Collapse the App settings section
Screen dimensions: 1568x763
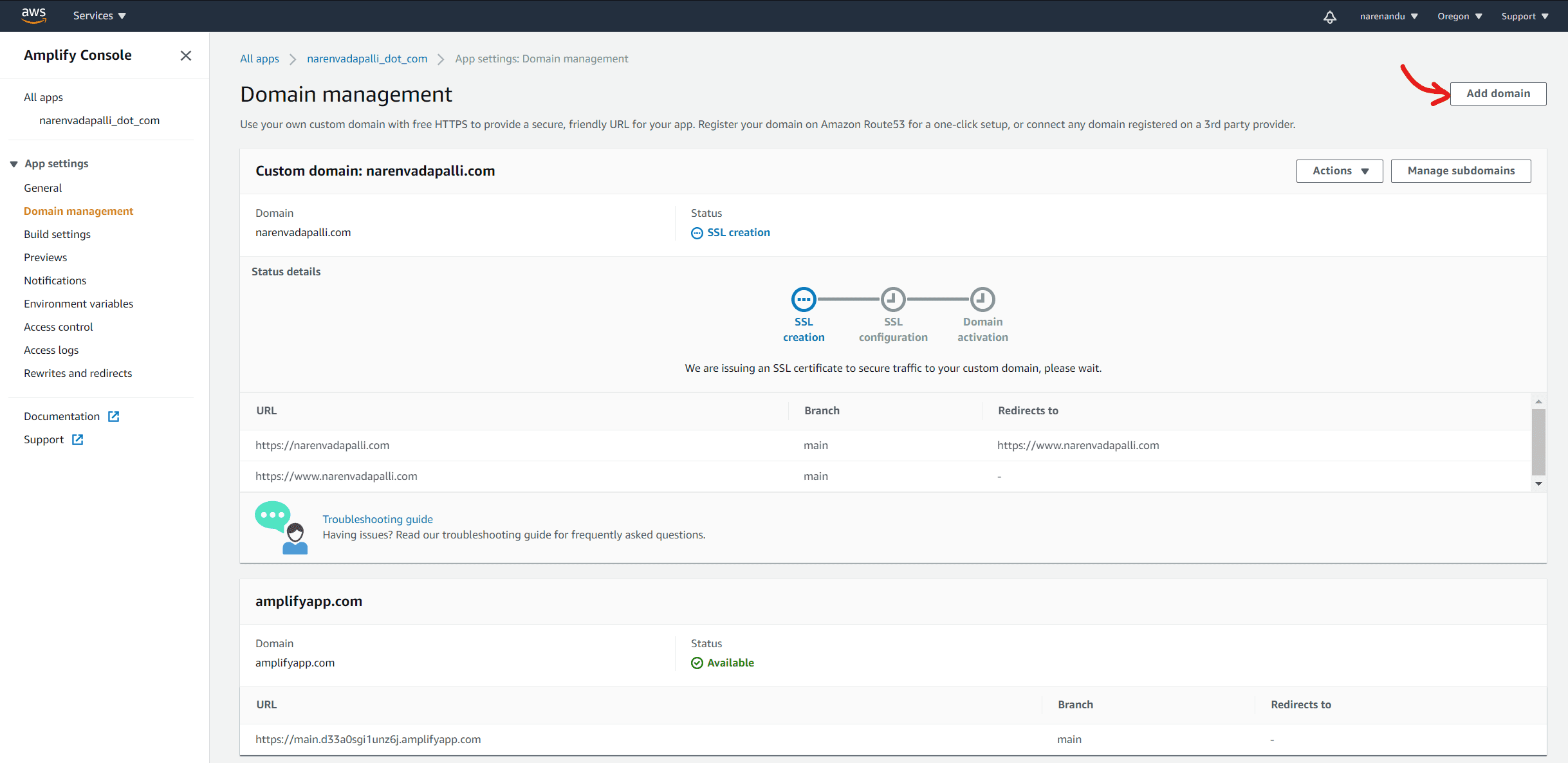click(x=14, y=164)
